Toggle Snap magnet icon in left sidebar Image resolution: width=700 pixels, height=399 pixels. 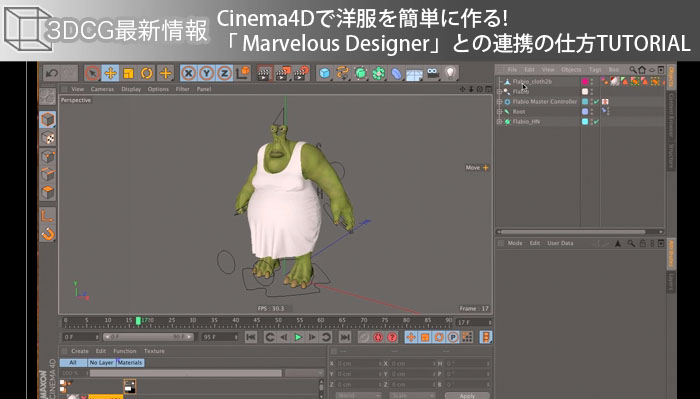48,234
